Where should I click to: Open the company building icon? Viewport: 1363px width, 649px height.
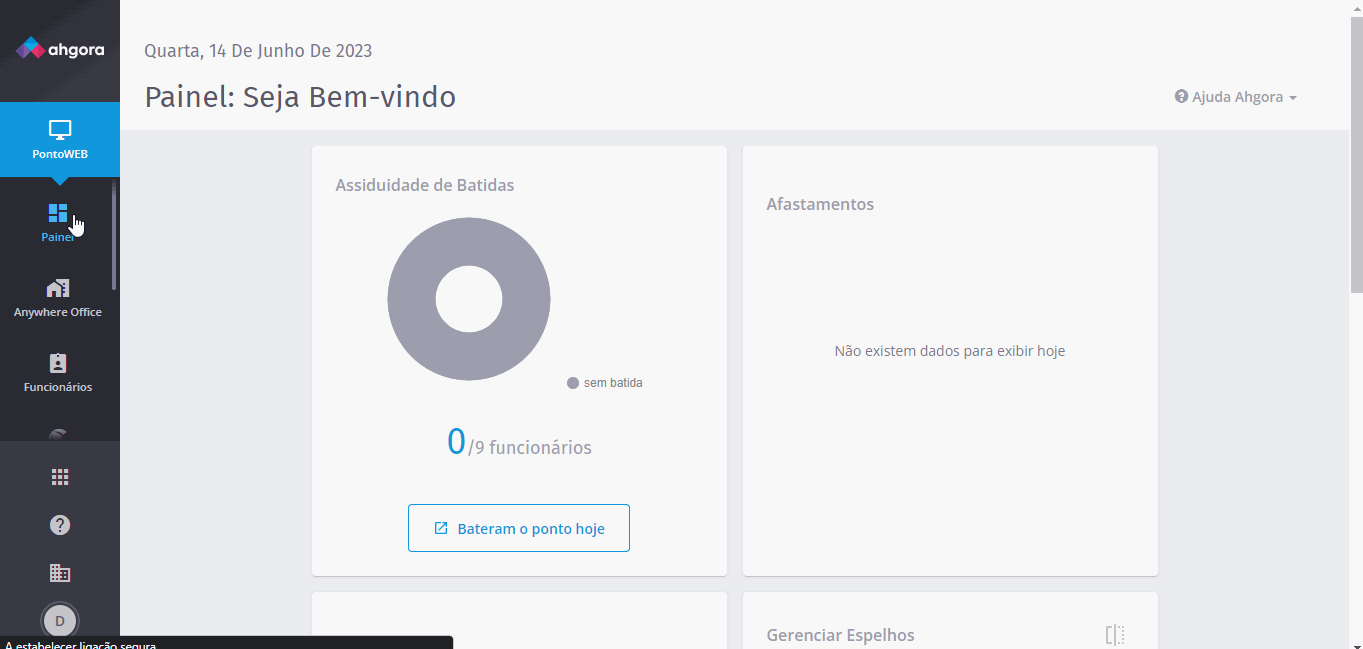(x=59, y=572)
